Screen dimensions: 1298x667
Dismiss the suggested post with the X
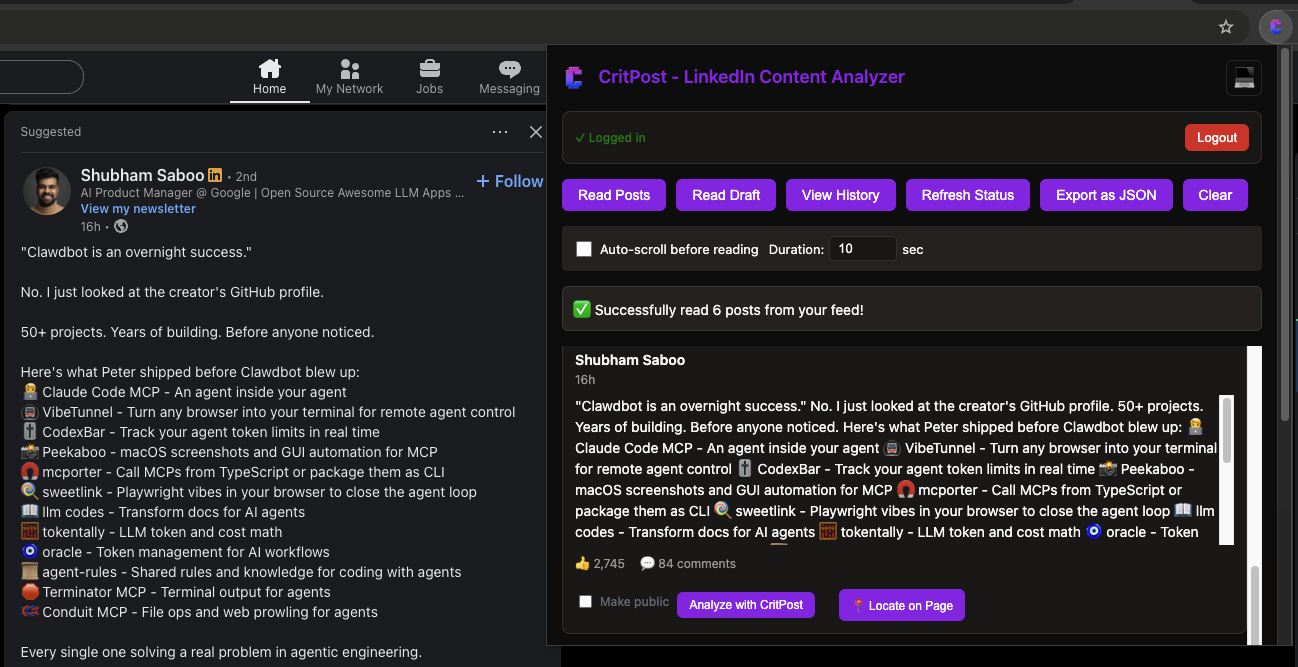[535, 131]
